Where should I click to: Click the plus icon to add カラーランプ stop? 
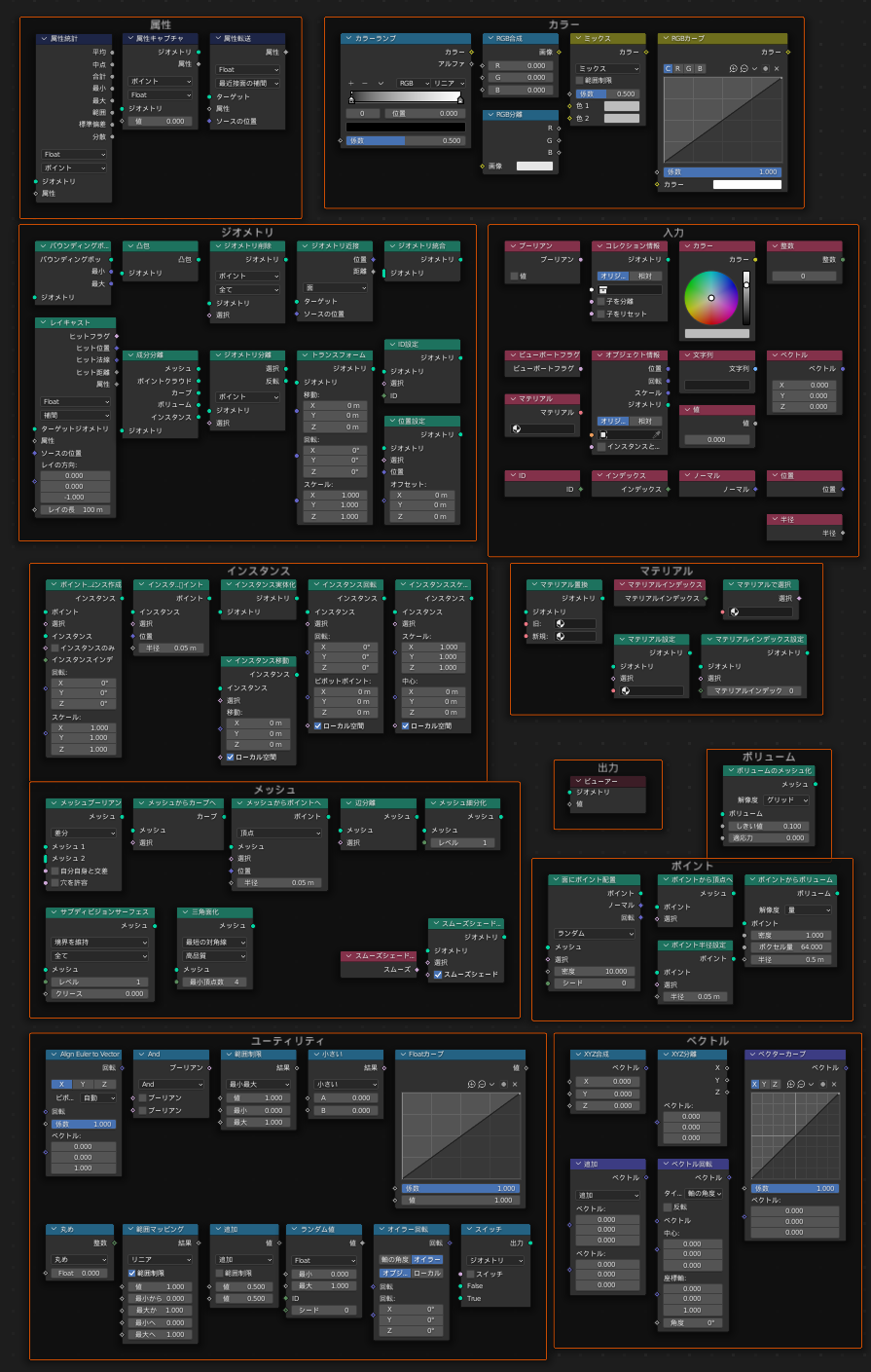click(350, 83)
